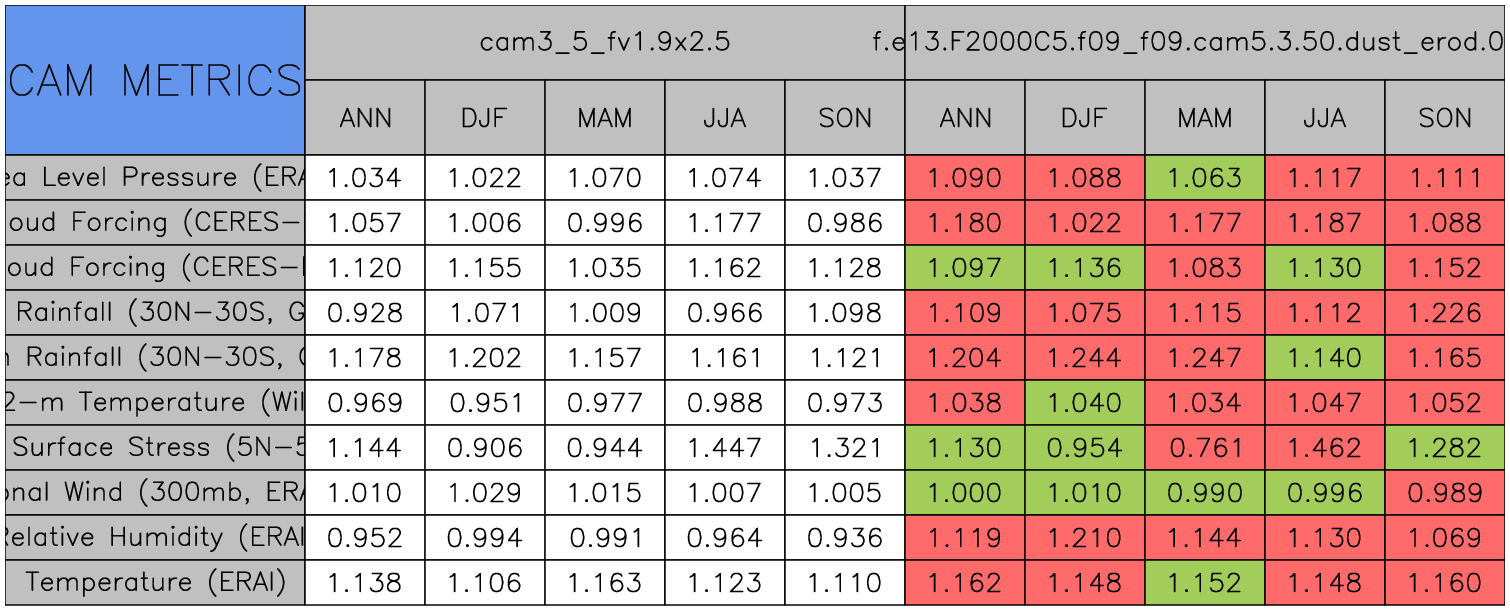Click the Zonal Wind (300mb) row label

click(x=155, y=492)
